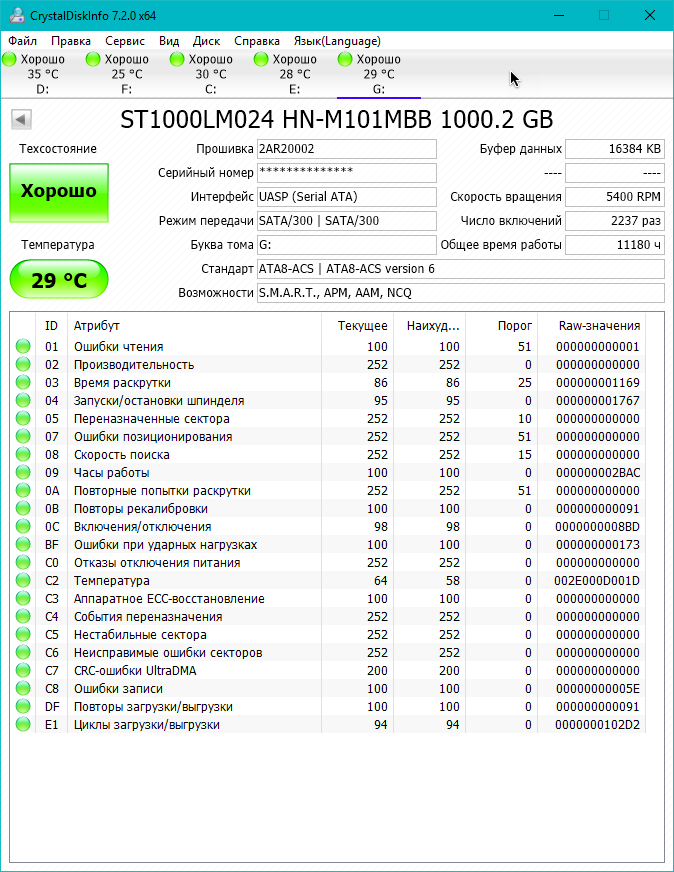Click the ID column header
Image resolution: width=674 pixels, height=872 pixels.
pyautogui.click(x=51, y=326)
